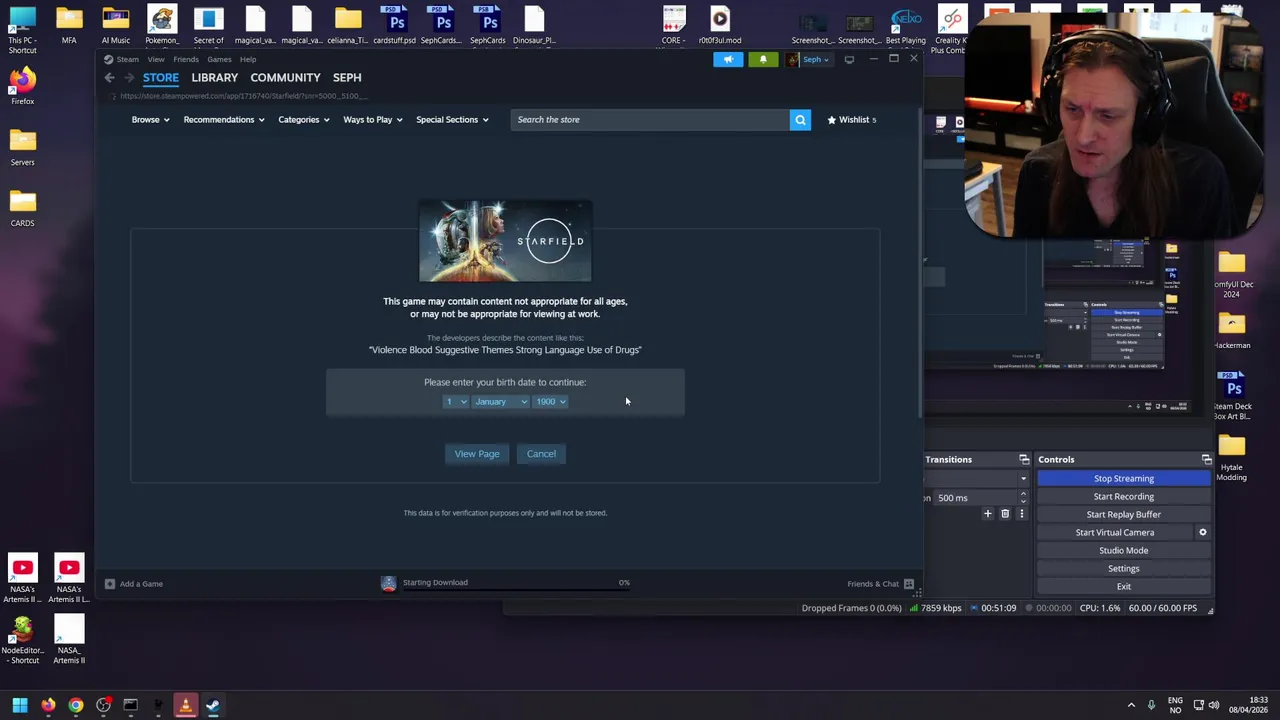Switch to the LIBRARY tab
The height and width of the screenshot is (720, 1280).
coord(215,78)
